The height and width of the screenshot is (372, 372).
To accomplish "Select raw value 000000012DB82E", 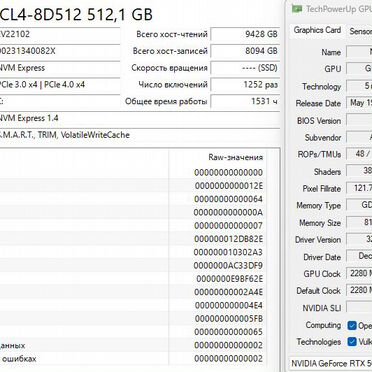I will pos(229,239).
